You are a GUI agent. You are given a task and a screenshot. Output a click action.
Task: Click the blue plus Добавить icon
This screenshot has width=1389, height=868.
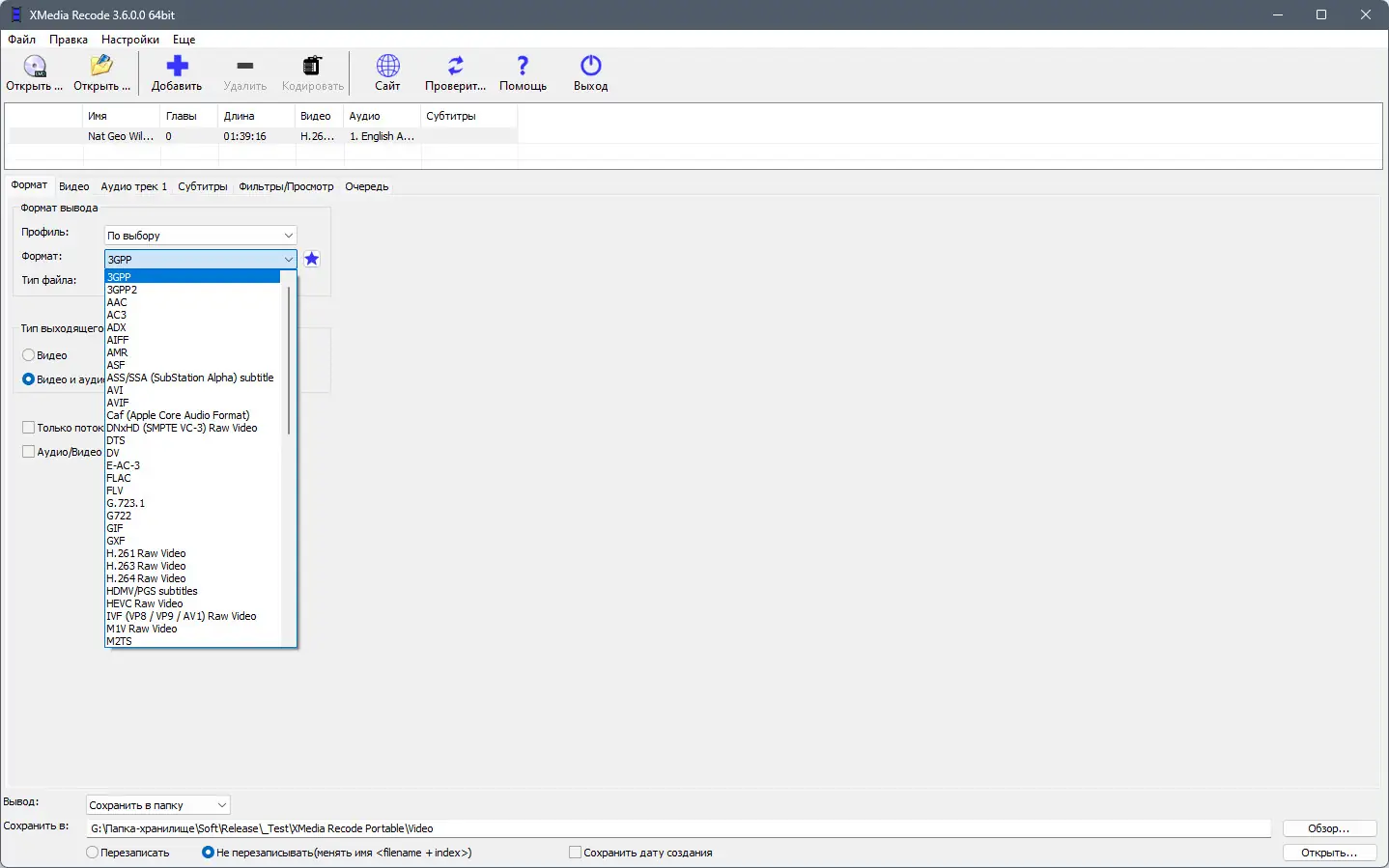click(177, 66)
